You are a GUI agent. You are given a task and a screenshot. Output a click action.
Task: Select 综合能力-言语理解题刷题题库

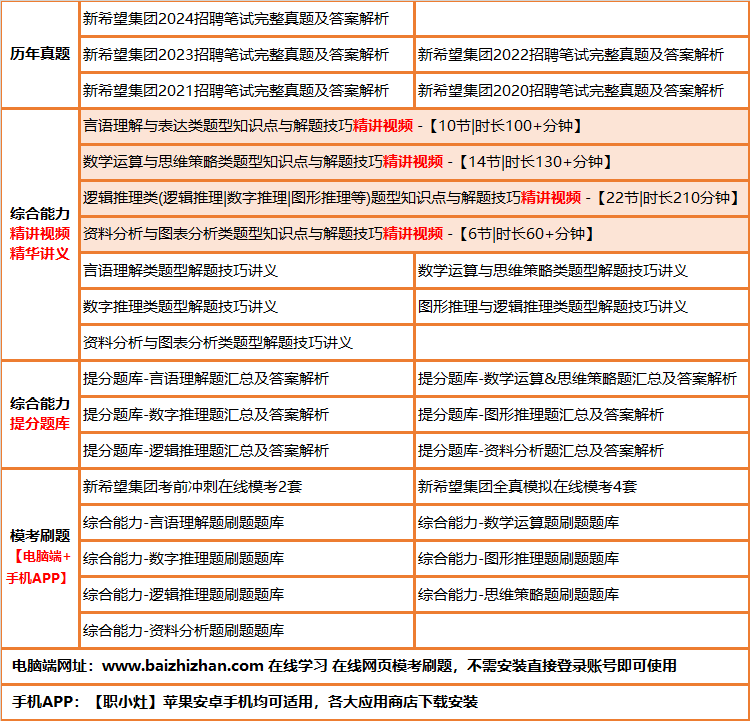tap(246, 522)
